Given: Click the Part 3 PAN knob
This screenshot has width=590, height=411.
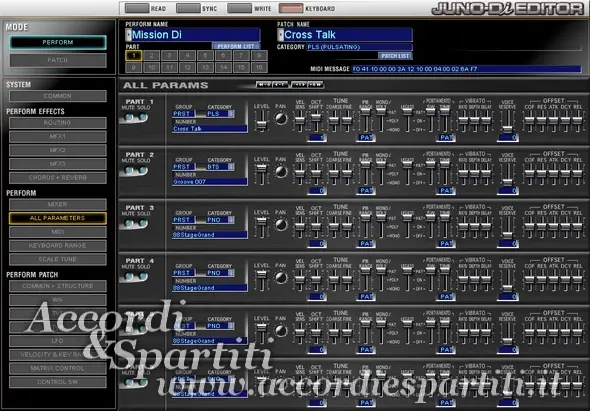Looking at the screenshot, I should (281, 225).
